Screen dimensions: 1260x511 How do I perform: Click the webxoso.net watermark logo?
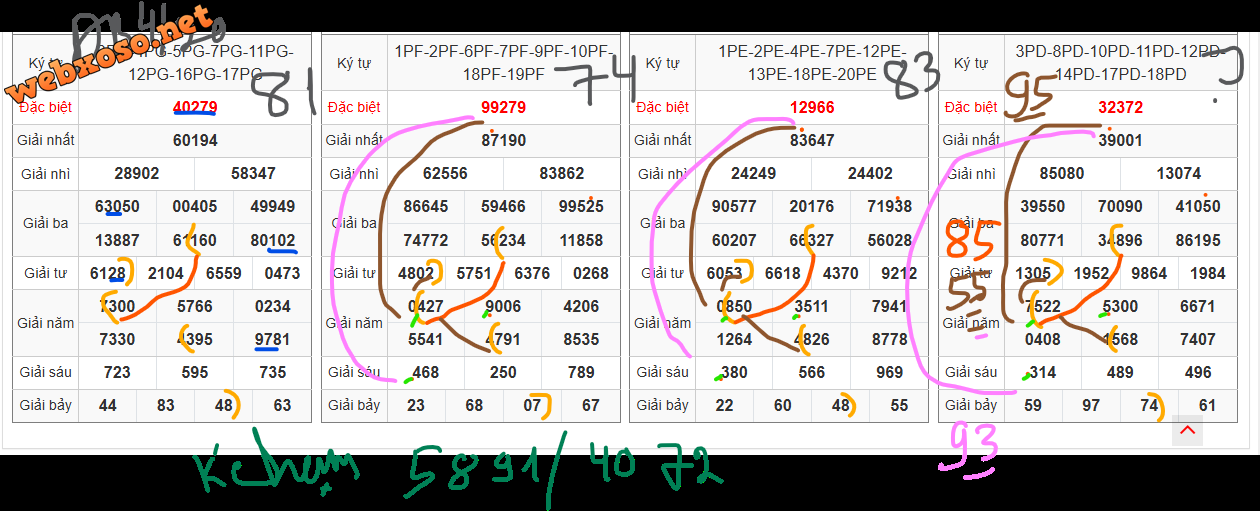110,55
